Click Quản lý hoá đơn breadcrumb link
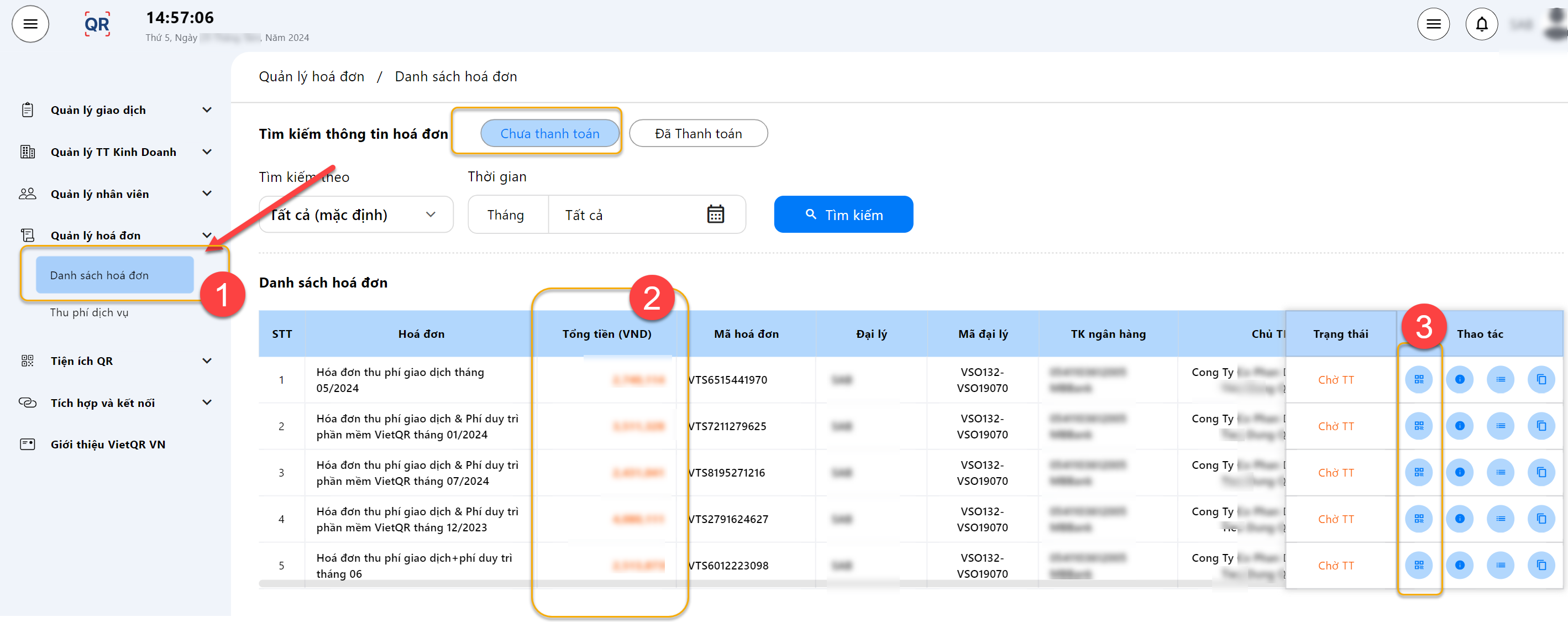Image resolution: width=1568 pixels, height=622 pixels. pos(311,77)
